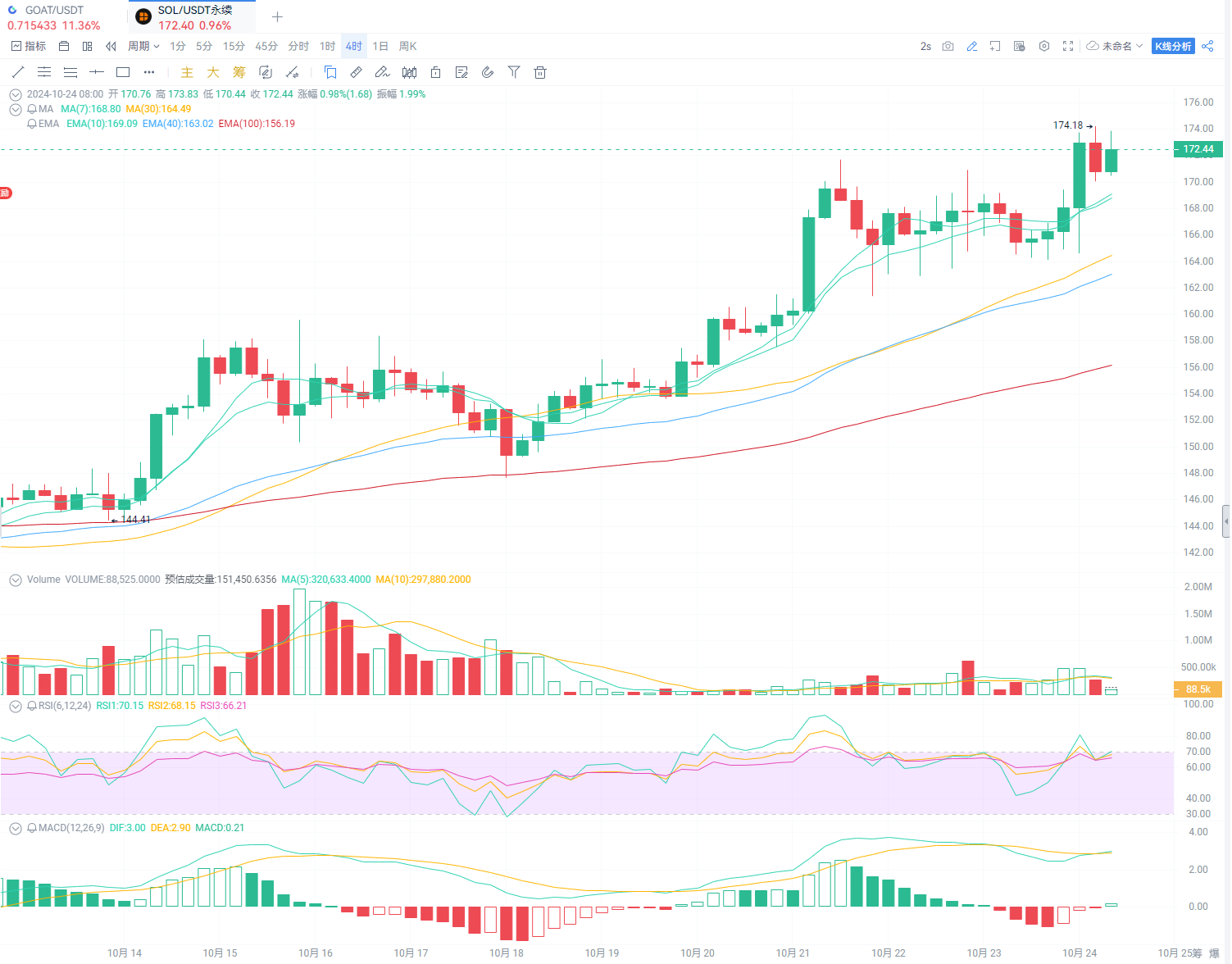Click the blue drawing templates bookmark icon
Viewport: 1232px width, 964px height.
330,72
